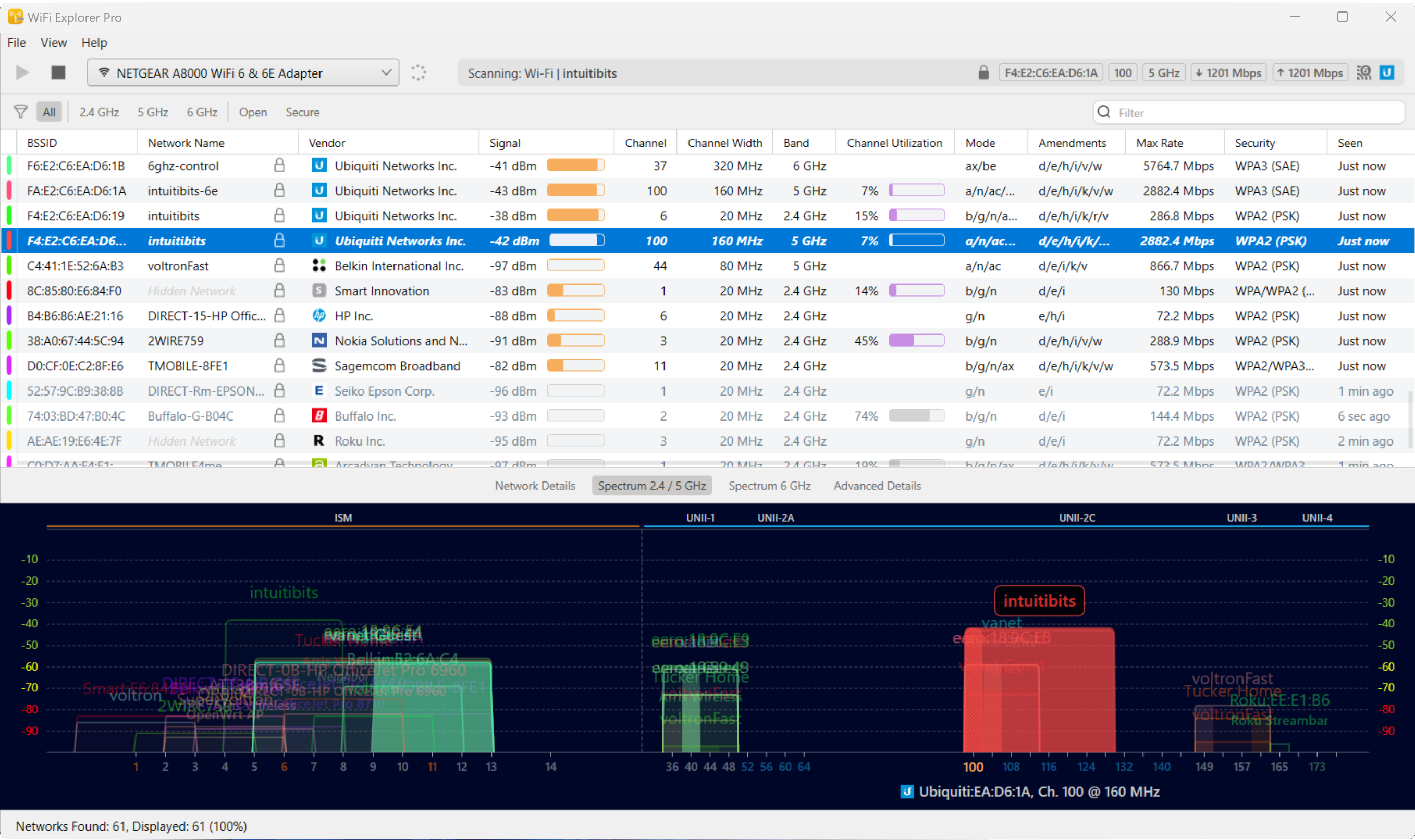Click the Ubiquiti vendor icon for intuitibits-6e row

pos(320,191)
